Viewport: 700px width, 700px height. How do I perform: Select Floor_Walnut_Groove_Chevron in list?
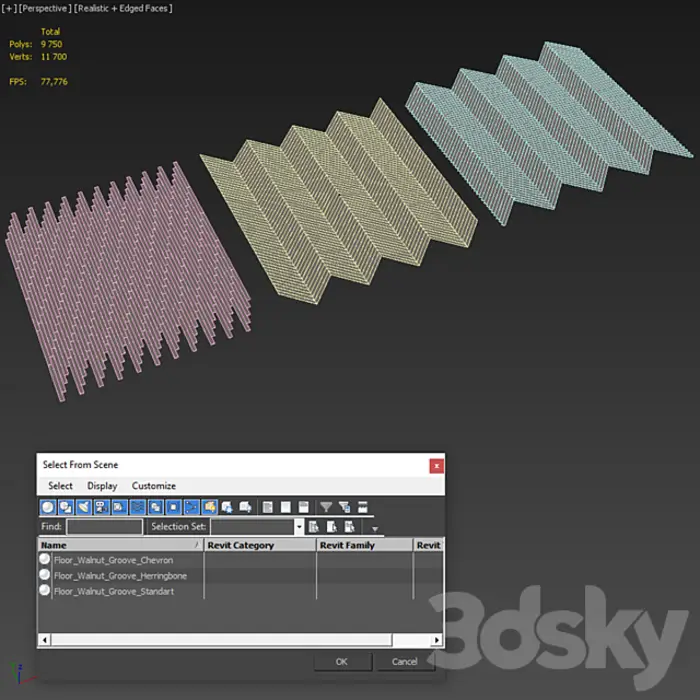pyautogui.click(x=113, y=560)
